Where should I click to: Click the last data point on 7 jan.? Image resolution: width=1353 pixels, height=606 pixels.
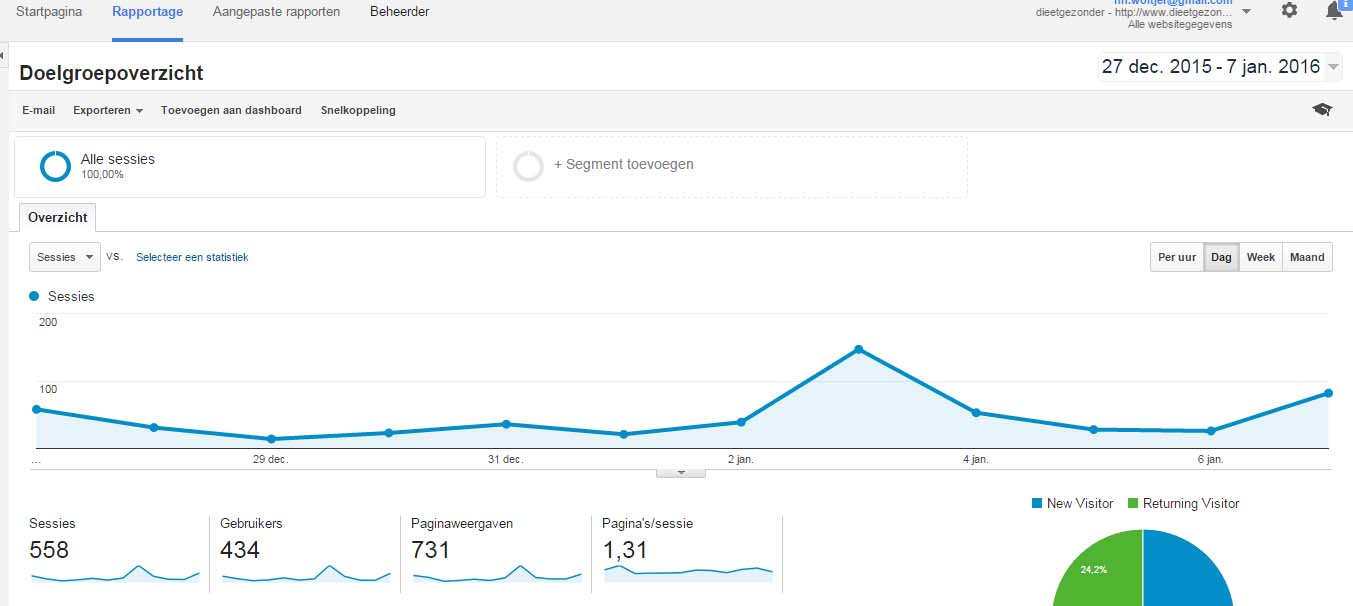click(1328, 393)
